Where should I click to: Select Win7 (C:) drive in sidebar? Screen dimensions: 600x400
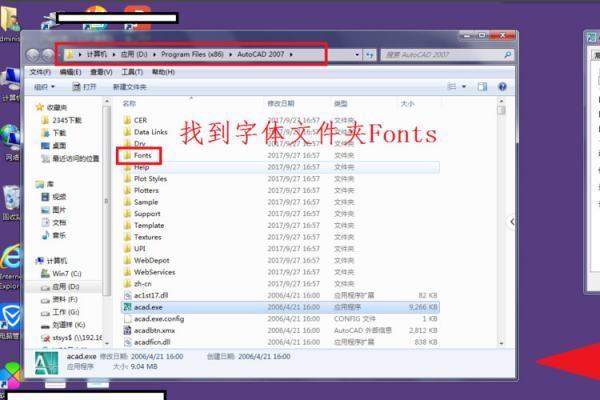(65, 273)
